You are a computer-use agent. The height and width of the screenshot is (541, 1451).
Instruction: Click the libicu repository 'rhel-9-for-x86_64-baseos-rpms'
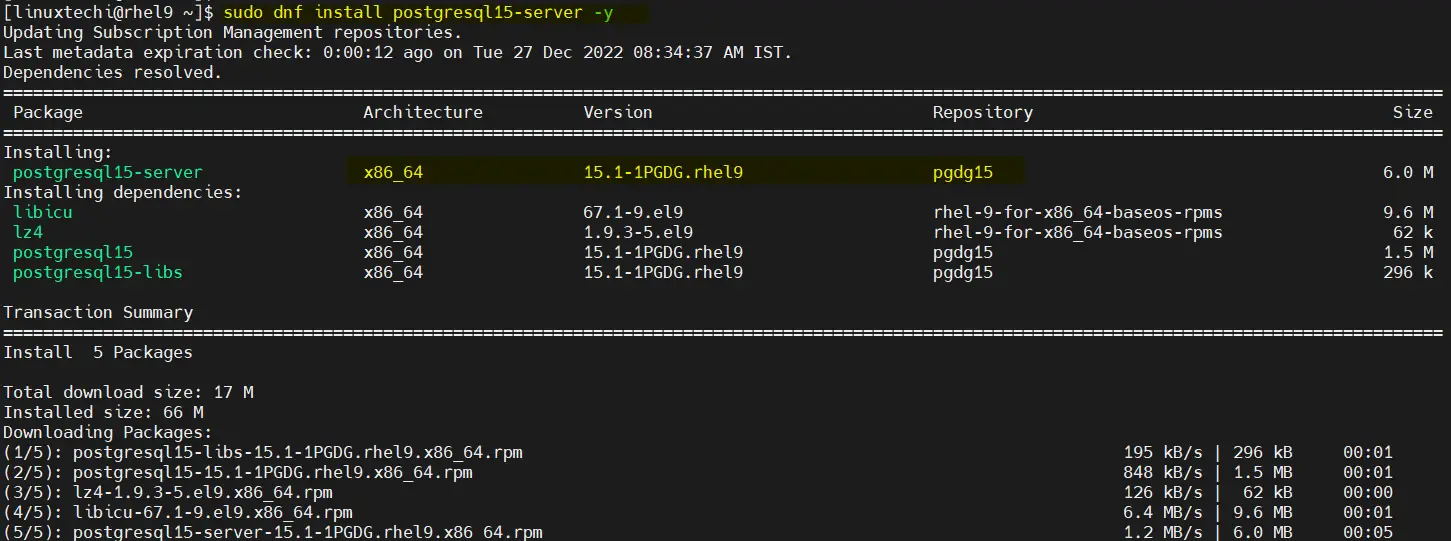coord(1078,212)
